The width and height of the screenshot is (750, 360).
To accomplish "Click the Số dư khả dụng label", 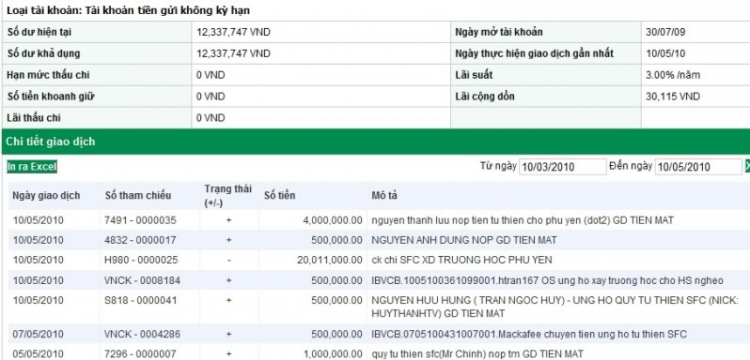I will (x=44, y=54).
